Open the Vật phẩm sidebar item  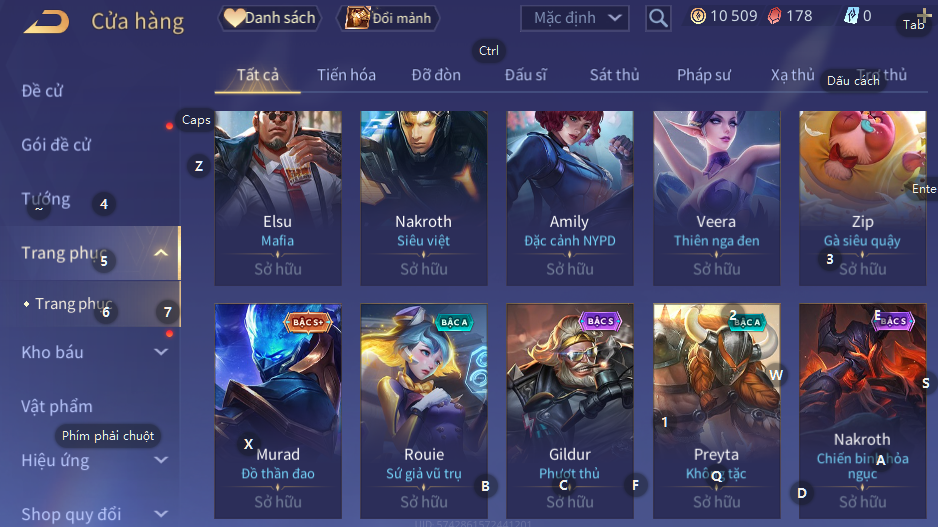point(57,406)
